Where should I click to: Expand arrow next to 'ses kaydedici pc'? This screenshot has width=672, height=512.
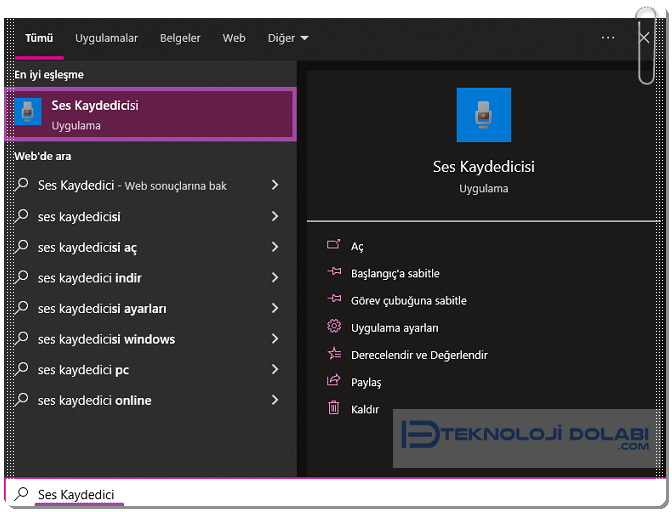tap(275, 369)
